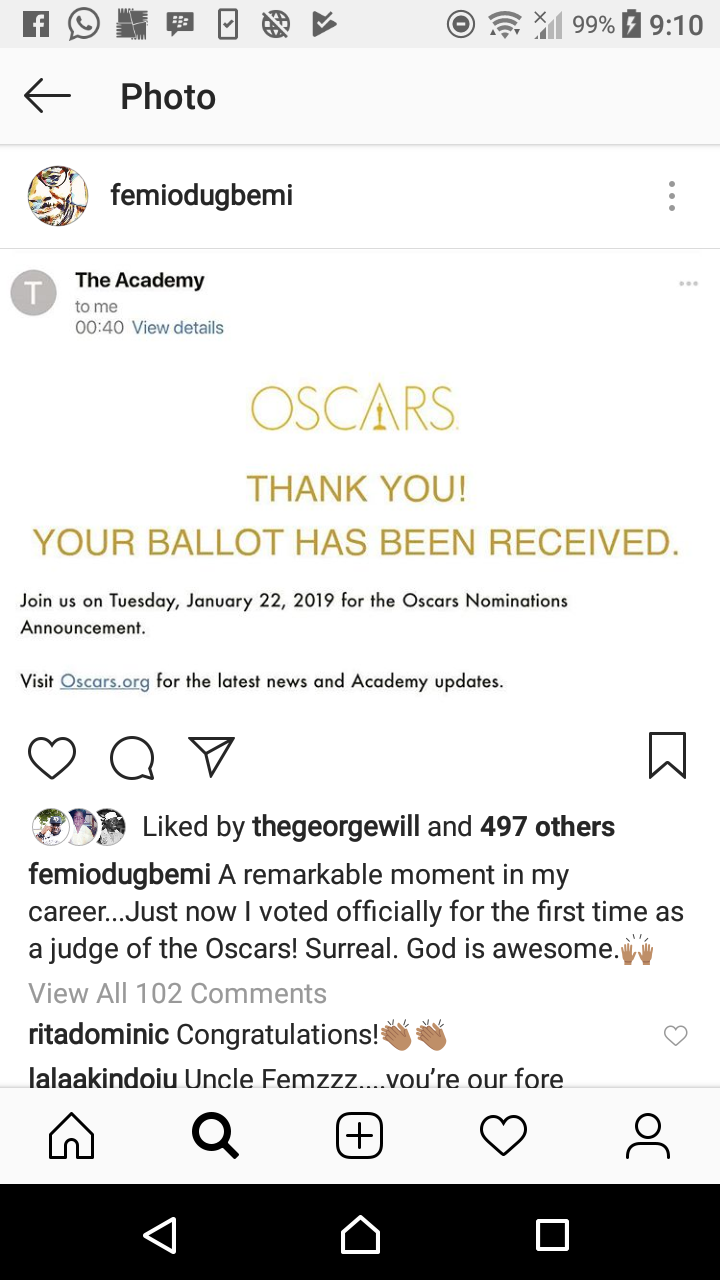The height and width of the screenshot is (1280, 720).
Task: Expand email with the View details link
Action: point(177,327)
